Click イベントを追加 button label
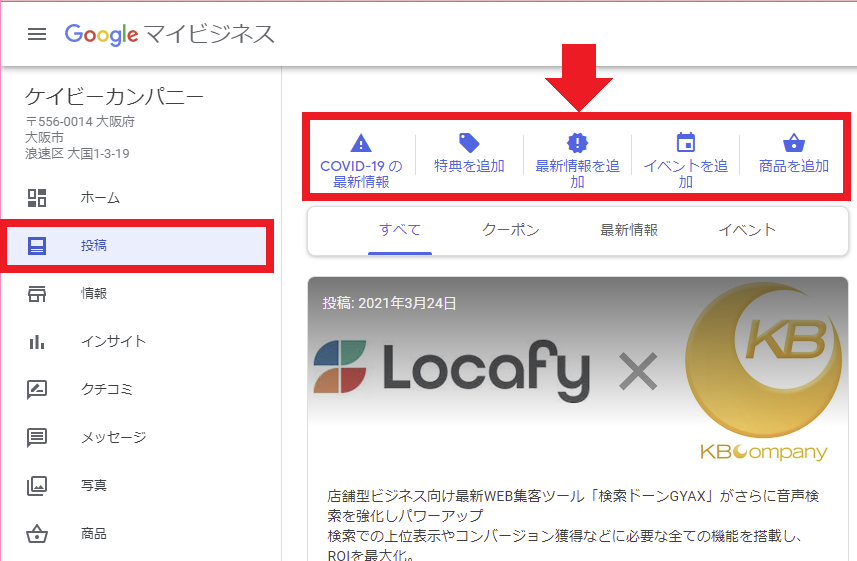The height and width of the screenshot is (561, 857). point(685,174)
